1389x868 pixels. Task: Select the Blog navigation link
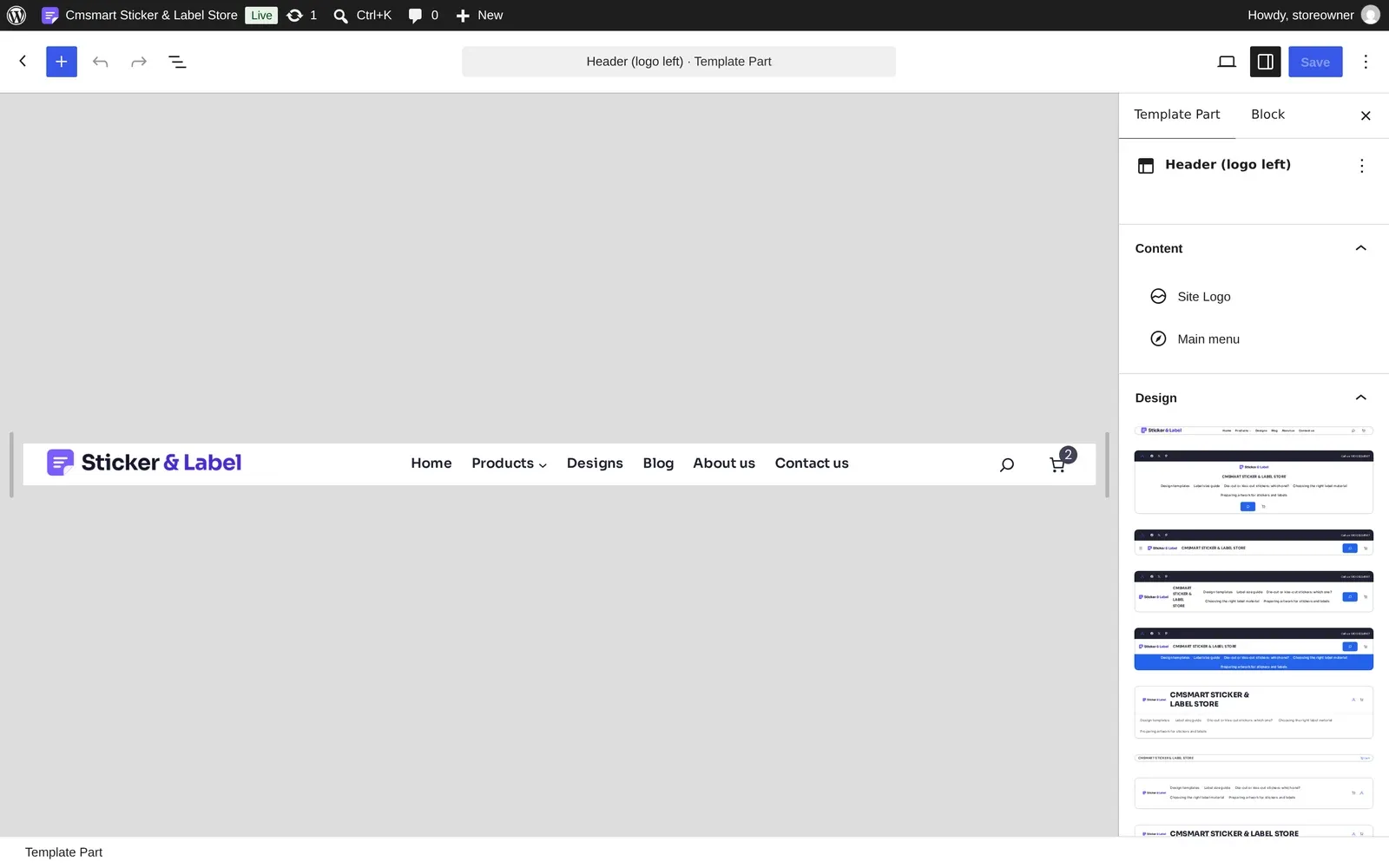click(x=658, y=464)
